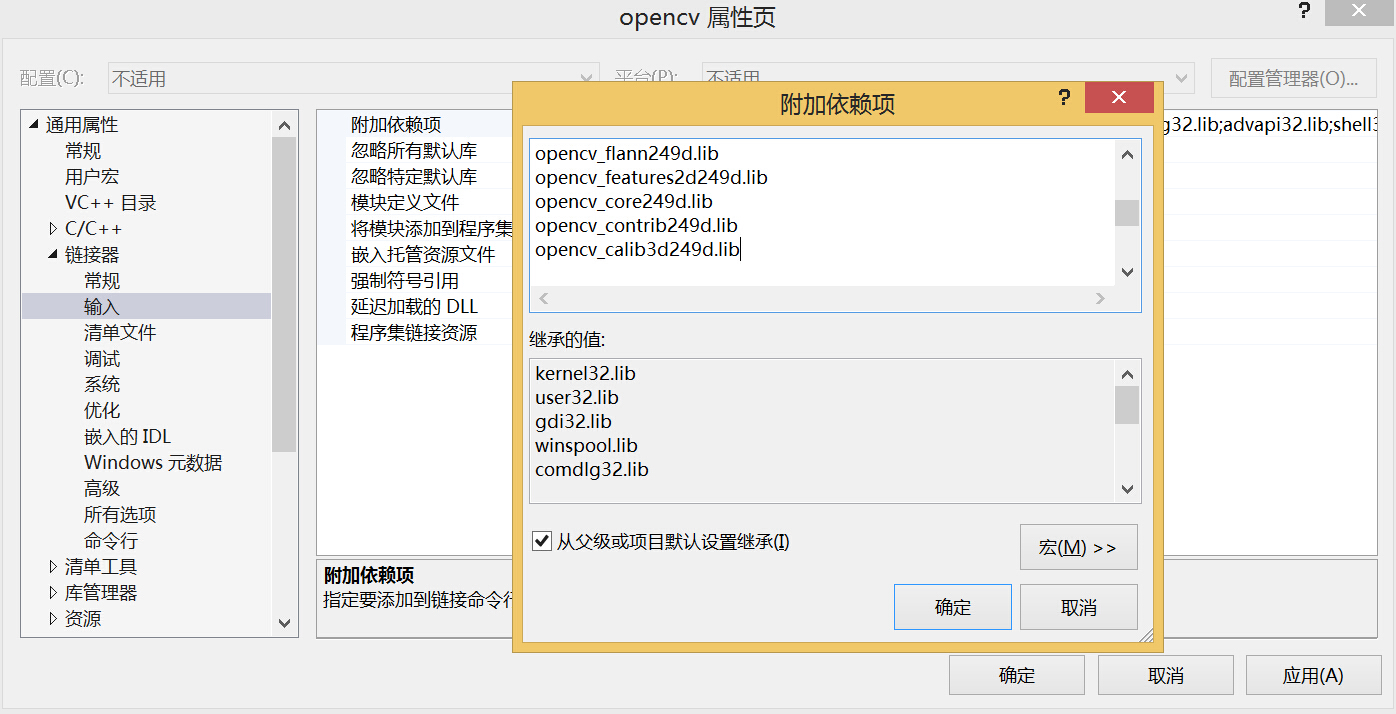The height and width of the screenshot is (714, 1396).
Task: Select 常规 under 通用属性
Action: point(83,151)
